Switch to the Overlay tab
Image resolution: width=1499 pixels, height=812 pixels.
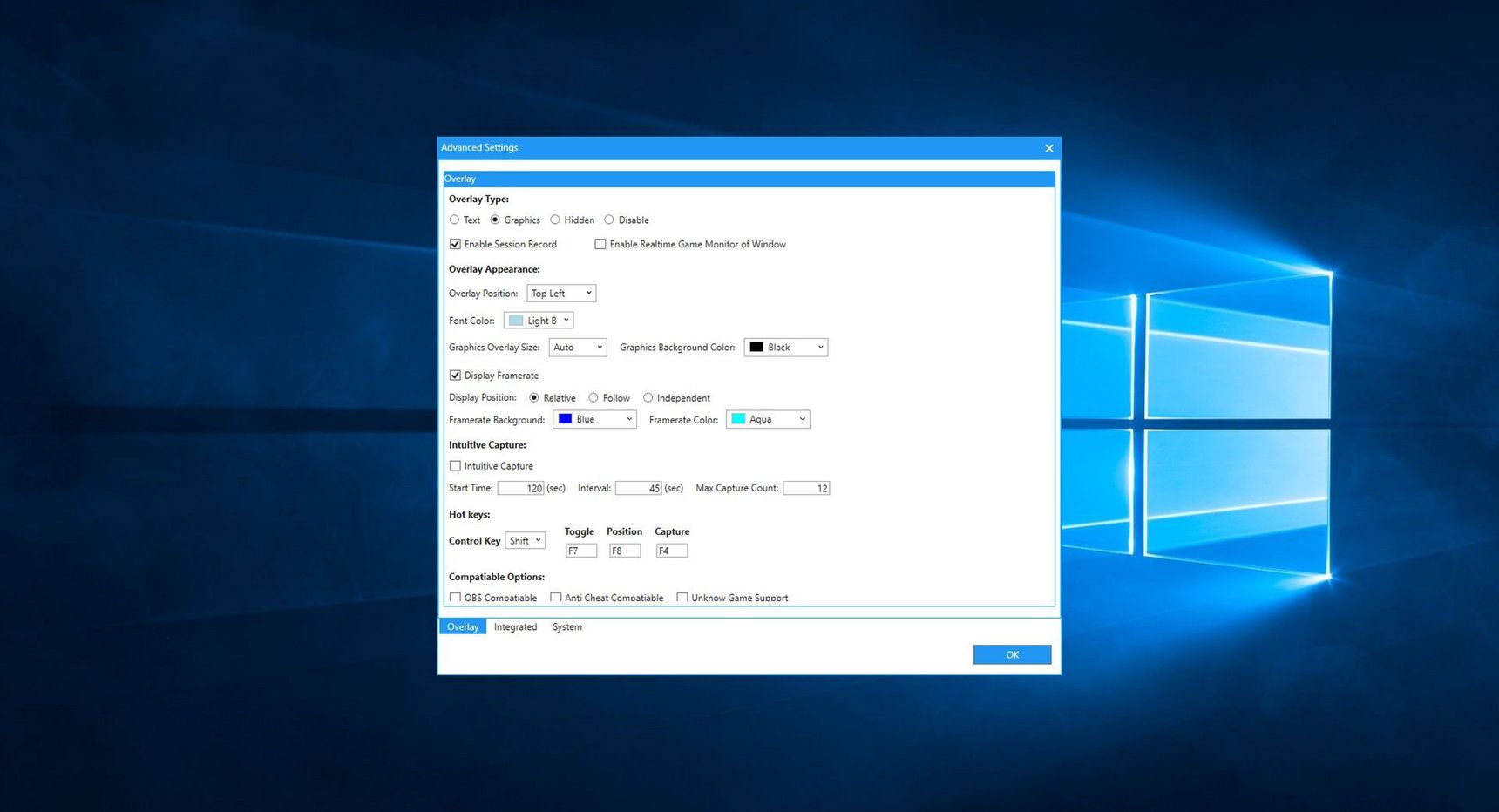(463, 626)
